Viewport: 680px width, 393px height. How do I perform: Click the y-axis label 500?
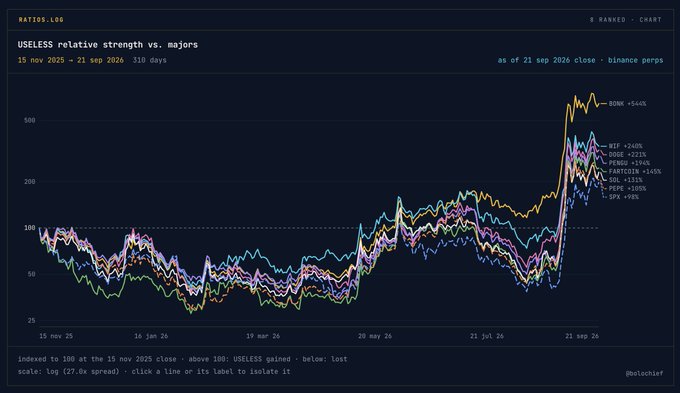pyautogui.click(x=29, y=121)
